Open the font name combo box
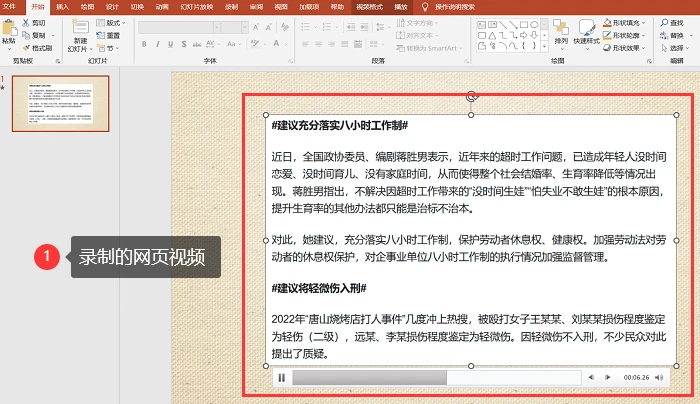 [179, 28]
